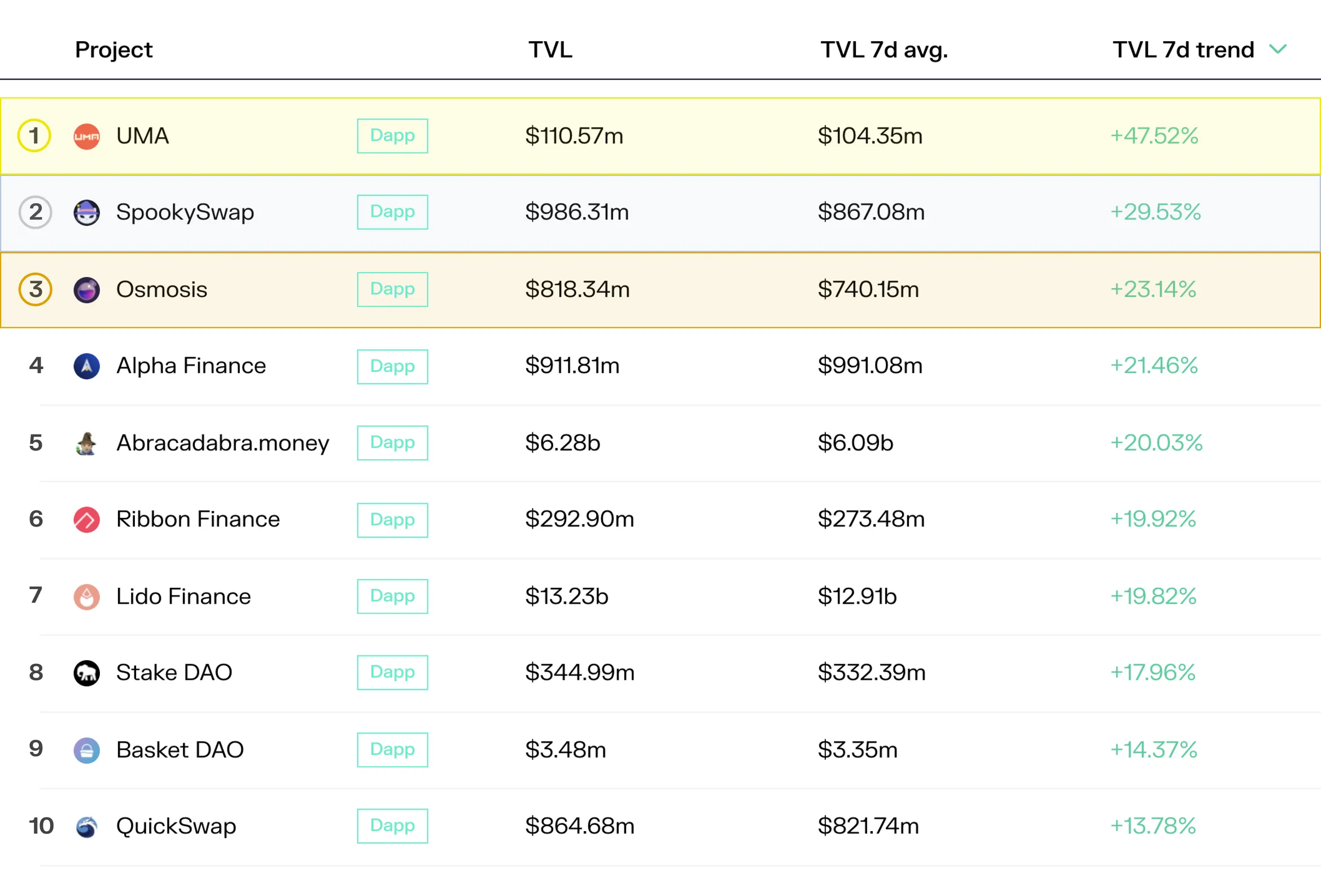Open the Abracadabra.money wizard icon
The height and width of the screenshot is (896, 1321).
point(86,443)
